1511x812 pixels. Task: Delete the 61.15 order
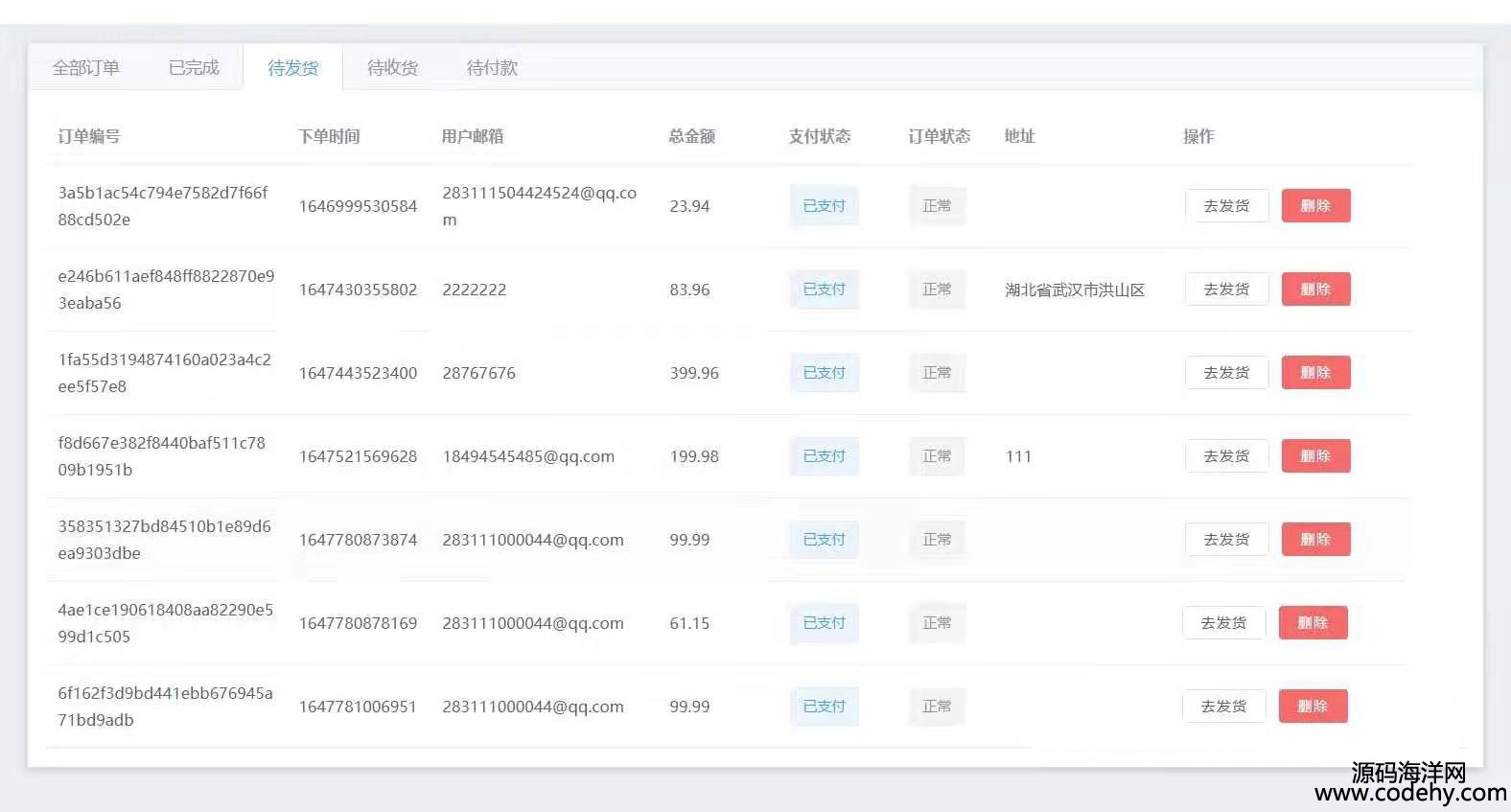click(1313, 623)
